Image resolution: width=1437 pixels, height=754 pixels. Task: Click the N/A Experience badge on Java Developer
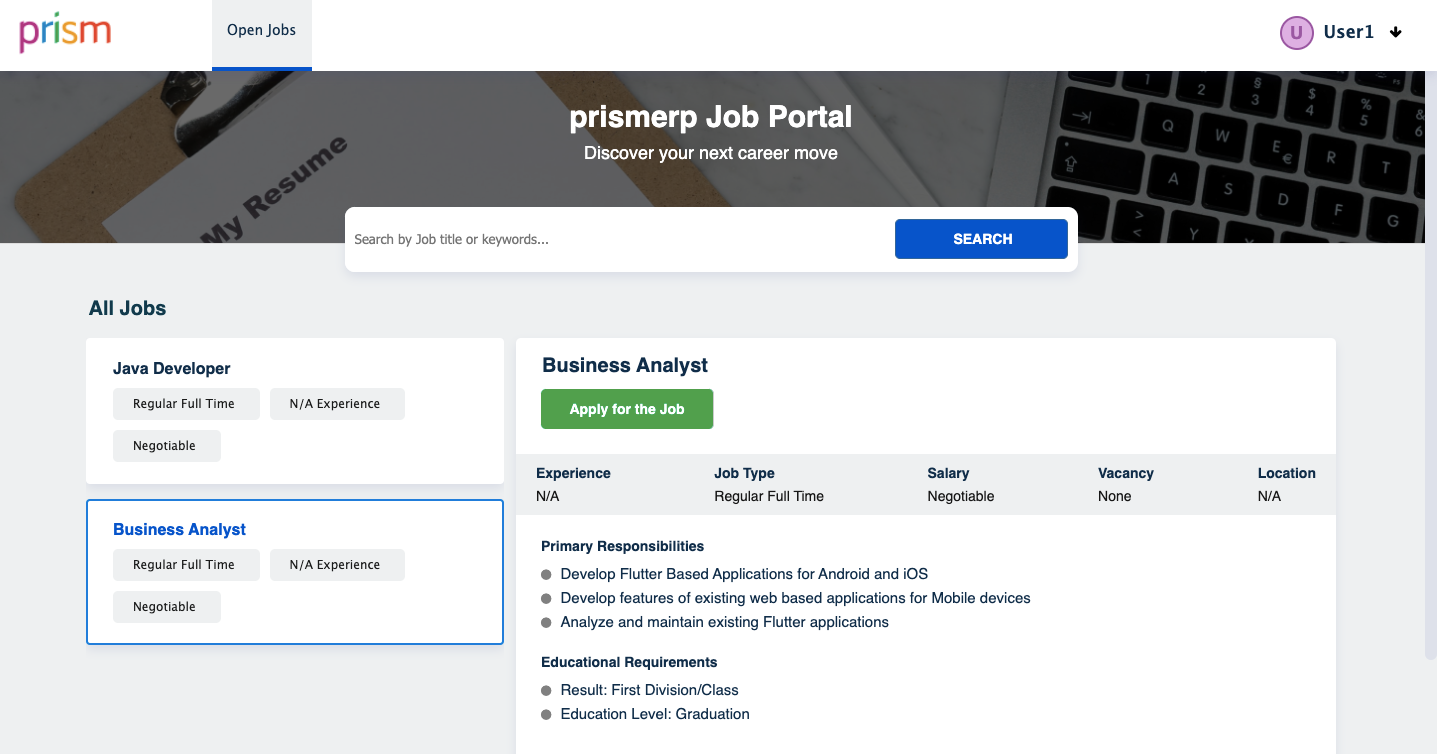[x=336, y=403]
